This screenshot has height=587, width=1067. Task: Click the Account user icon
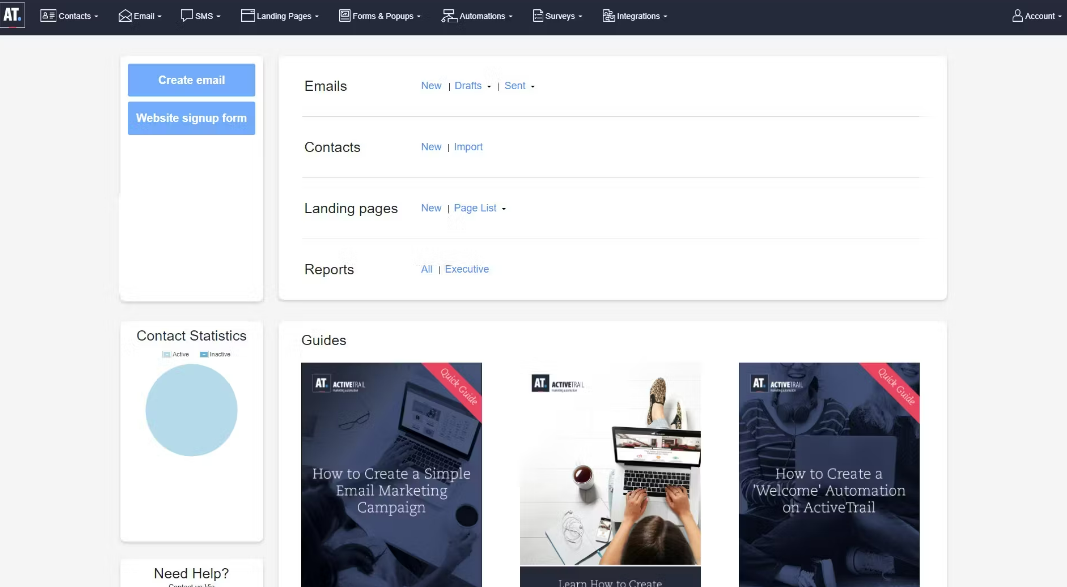pos(1017,16)
